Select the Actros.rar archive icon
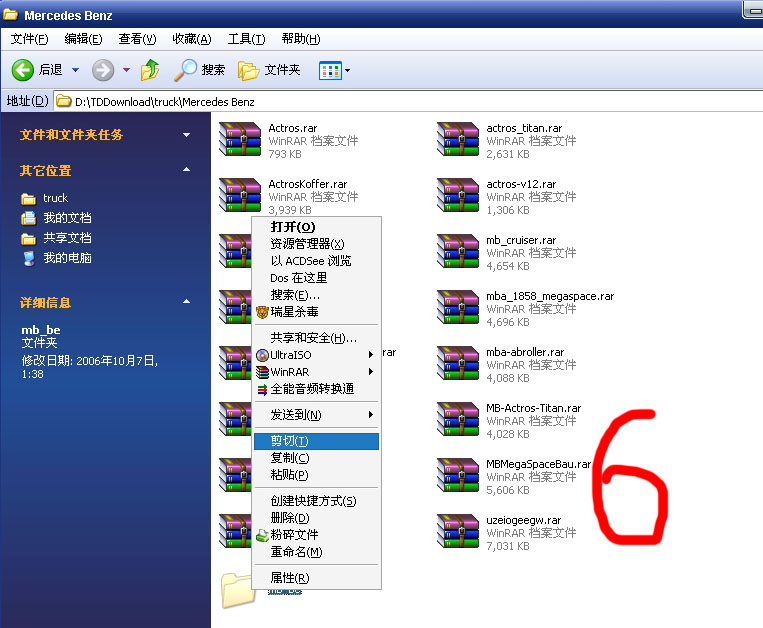The height and width of the screenshot is (628, 763). [239, 141]
